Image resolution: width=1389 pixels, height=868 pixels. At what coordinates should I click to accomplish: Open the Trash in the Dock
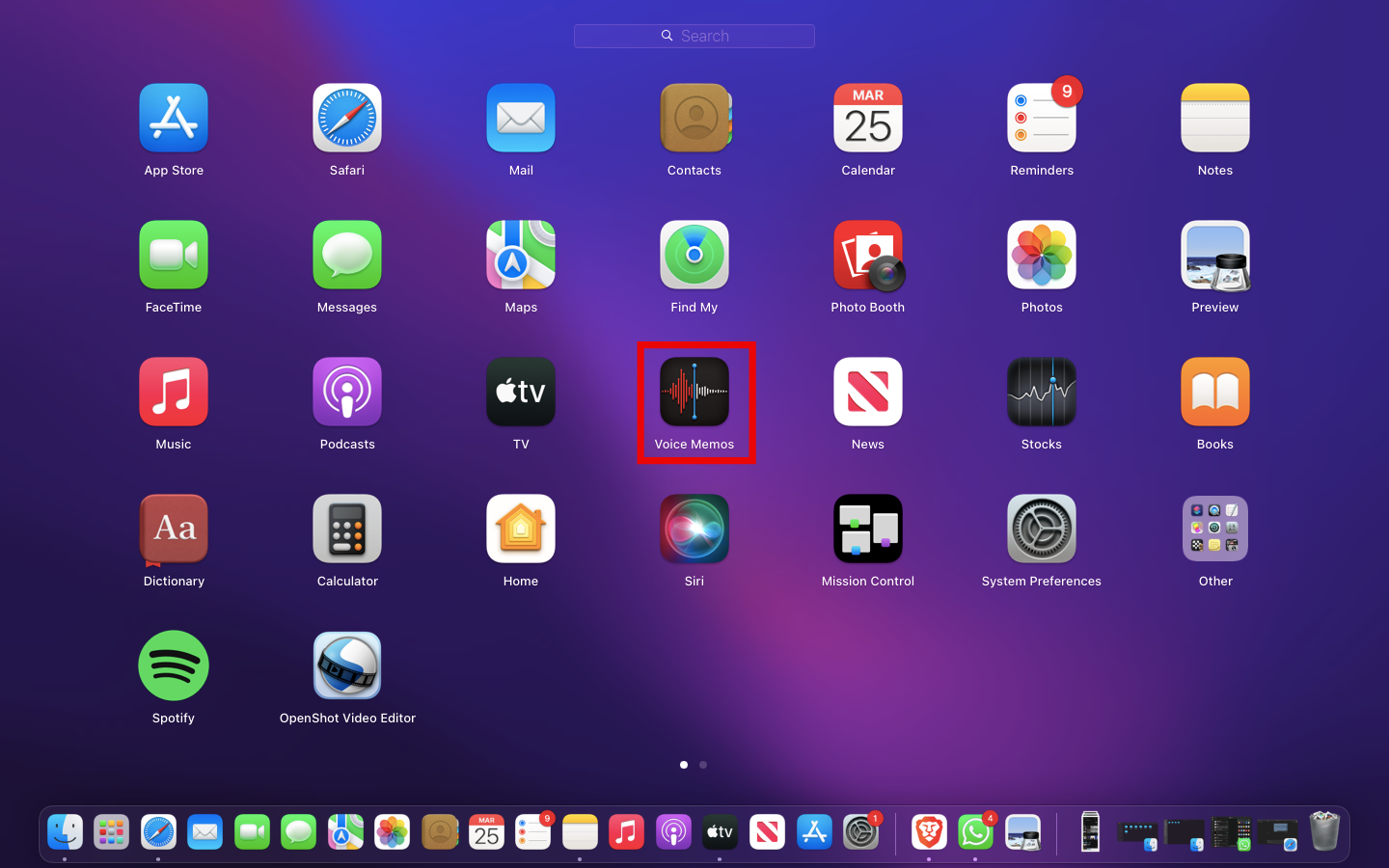pos(1324,831)
